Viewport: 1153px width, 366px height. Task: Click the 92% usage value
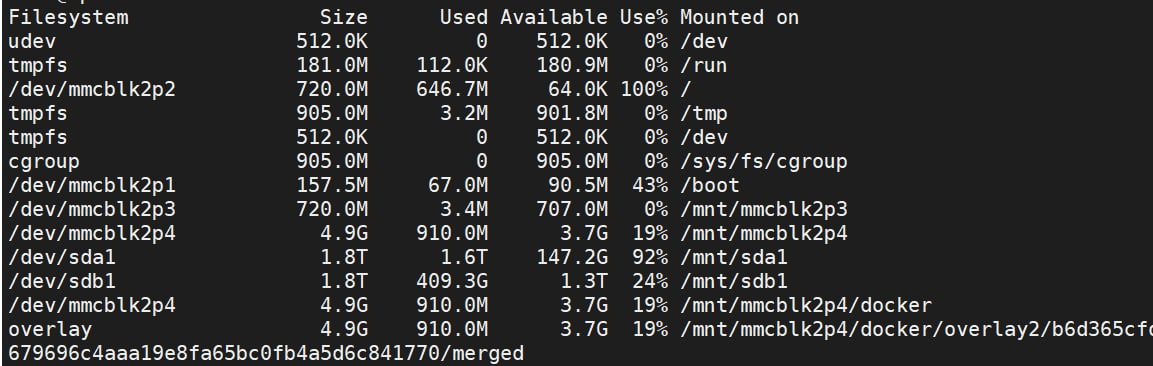click(649, 257)
